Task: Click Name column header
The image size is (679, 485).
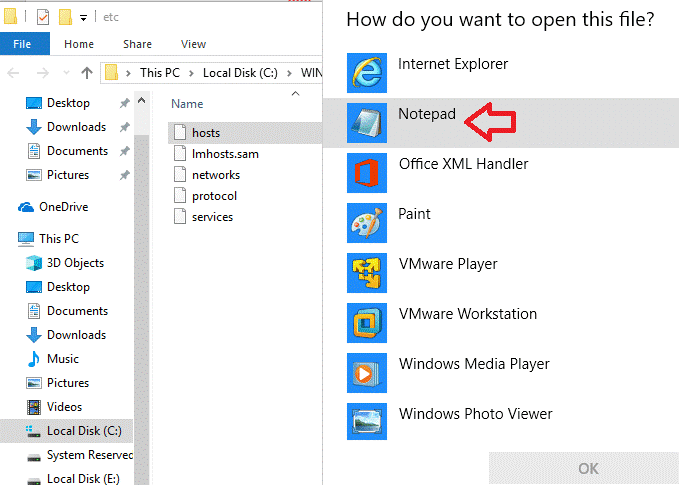Action: (x=187, y=104)
